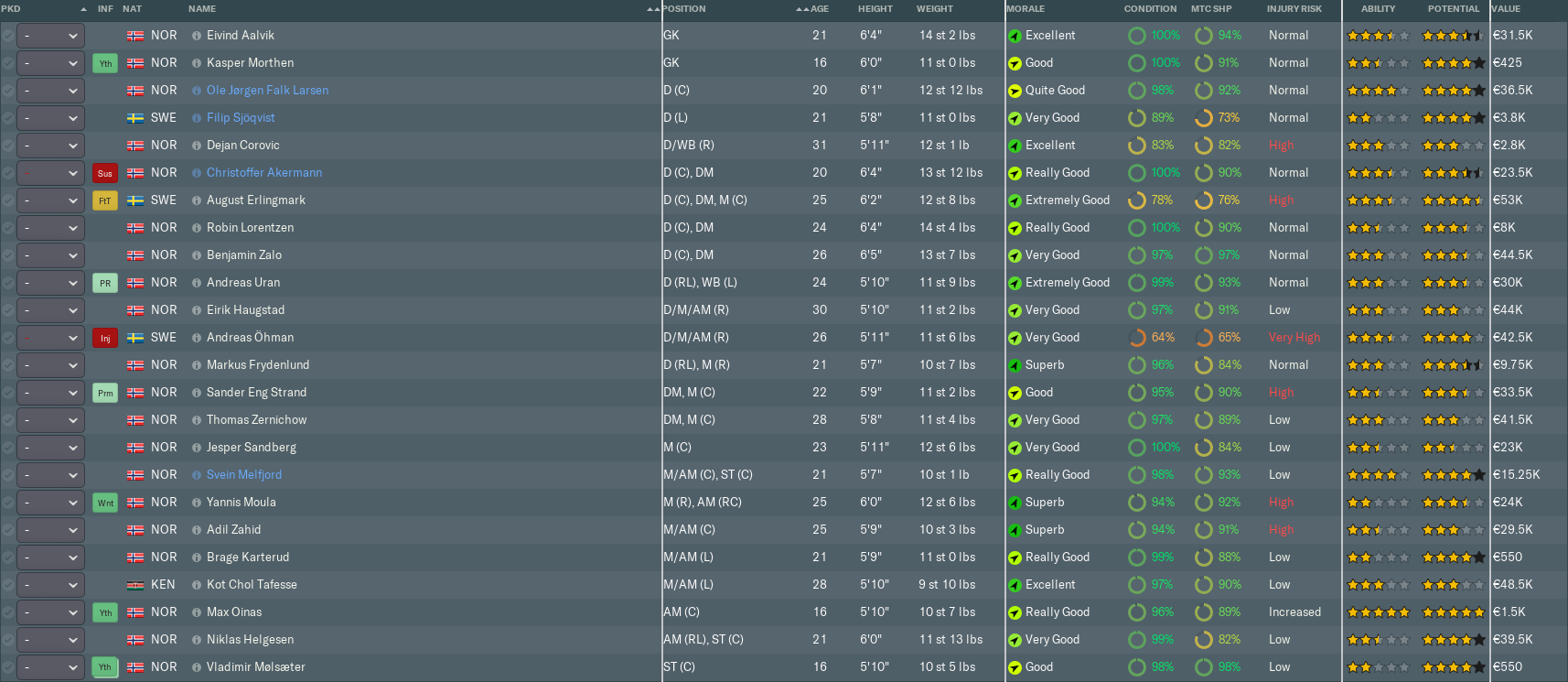The image size is (1568, 682).
Task: Click the info icon beside Eivind Aalvik
Action: pos(197,36)
